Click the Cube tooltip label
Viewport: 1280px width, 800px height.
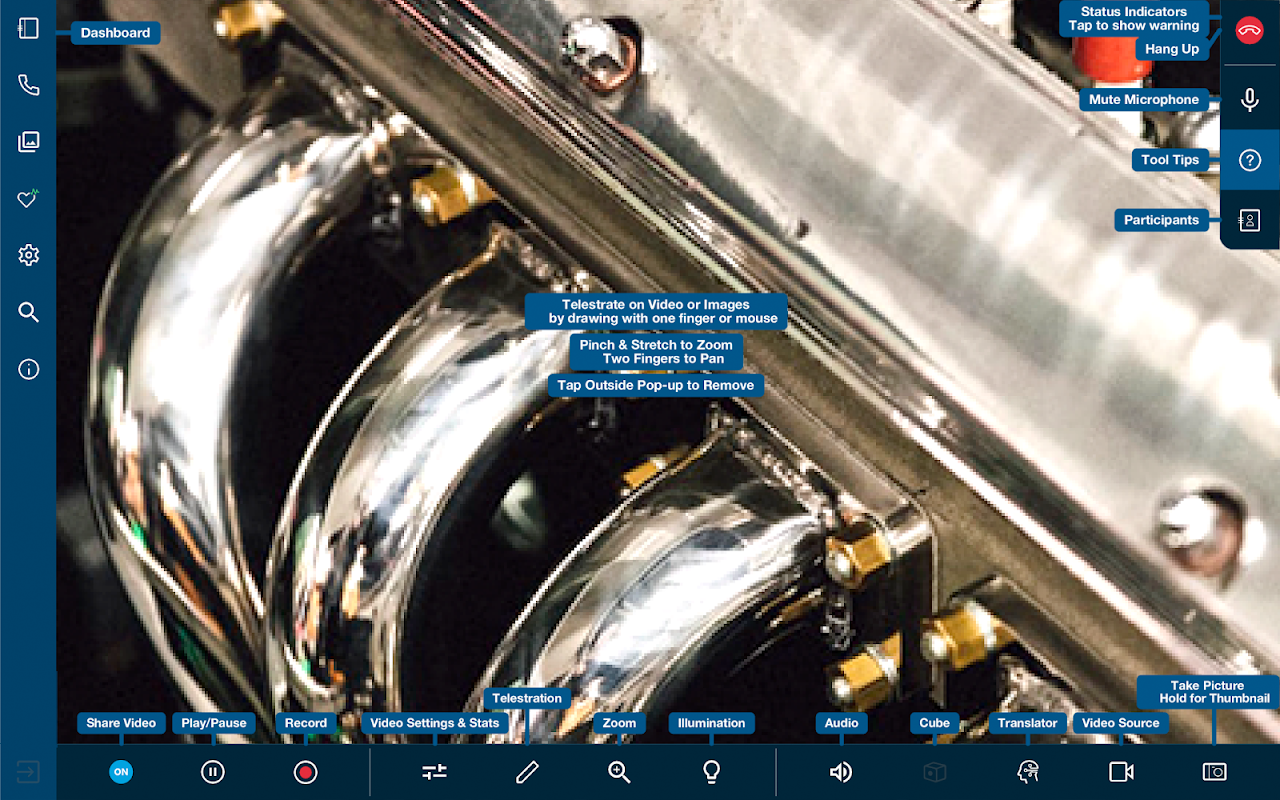click(x=935, y=723)
